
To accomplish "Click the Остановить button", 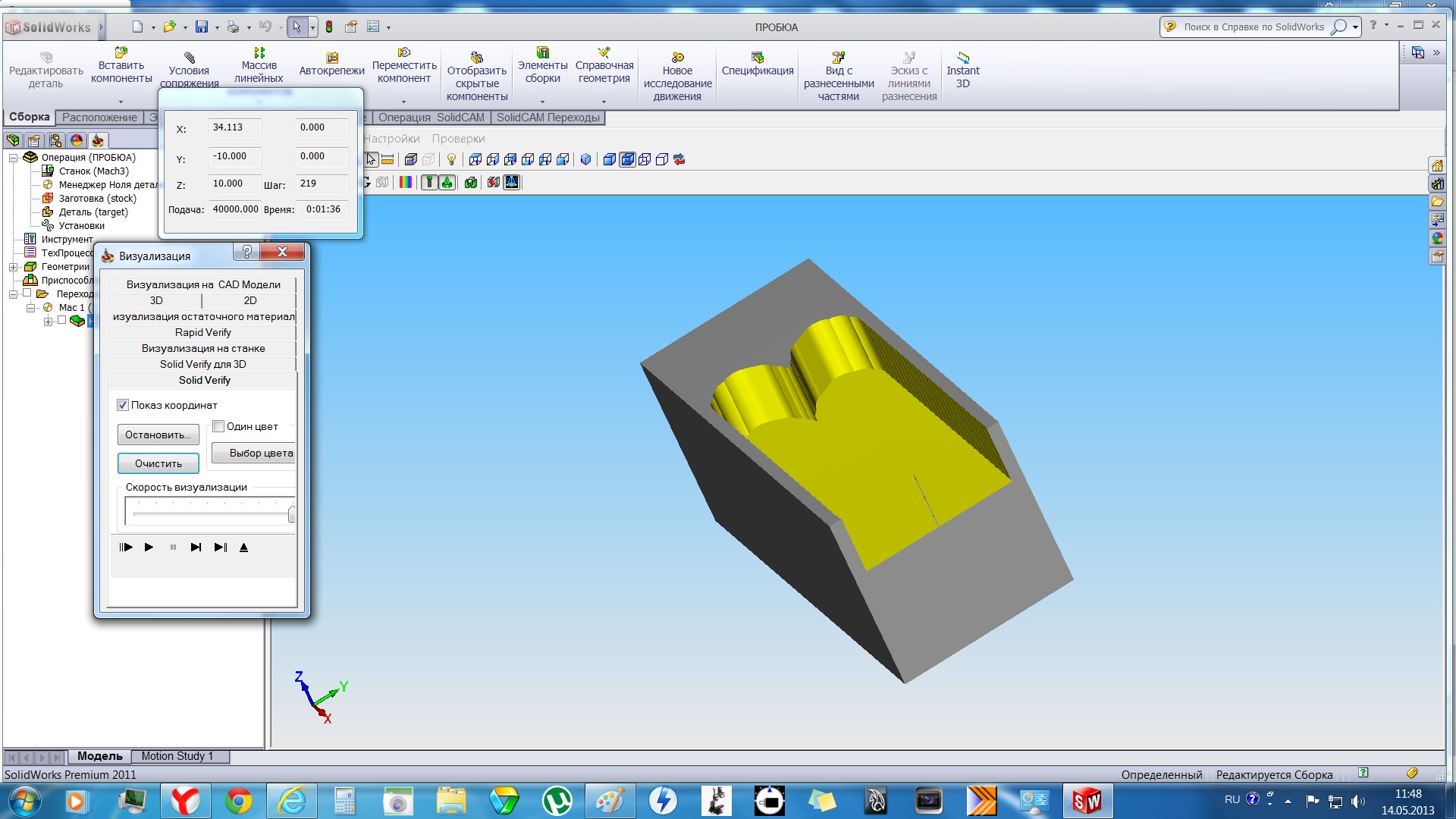I will (x=158, y=435).
